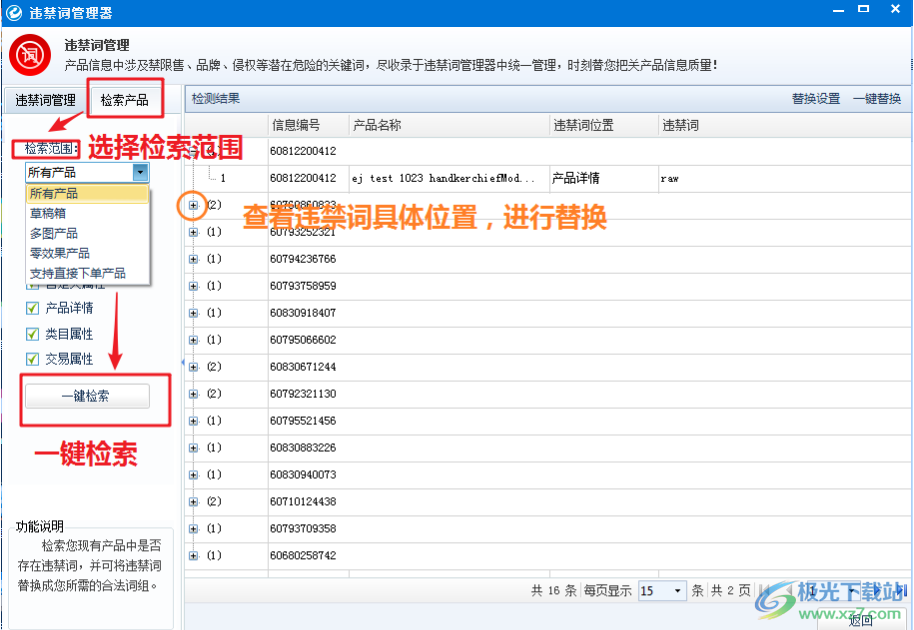Expand row 60830883226

point(194,448)
